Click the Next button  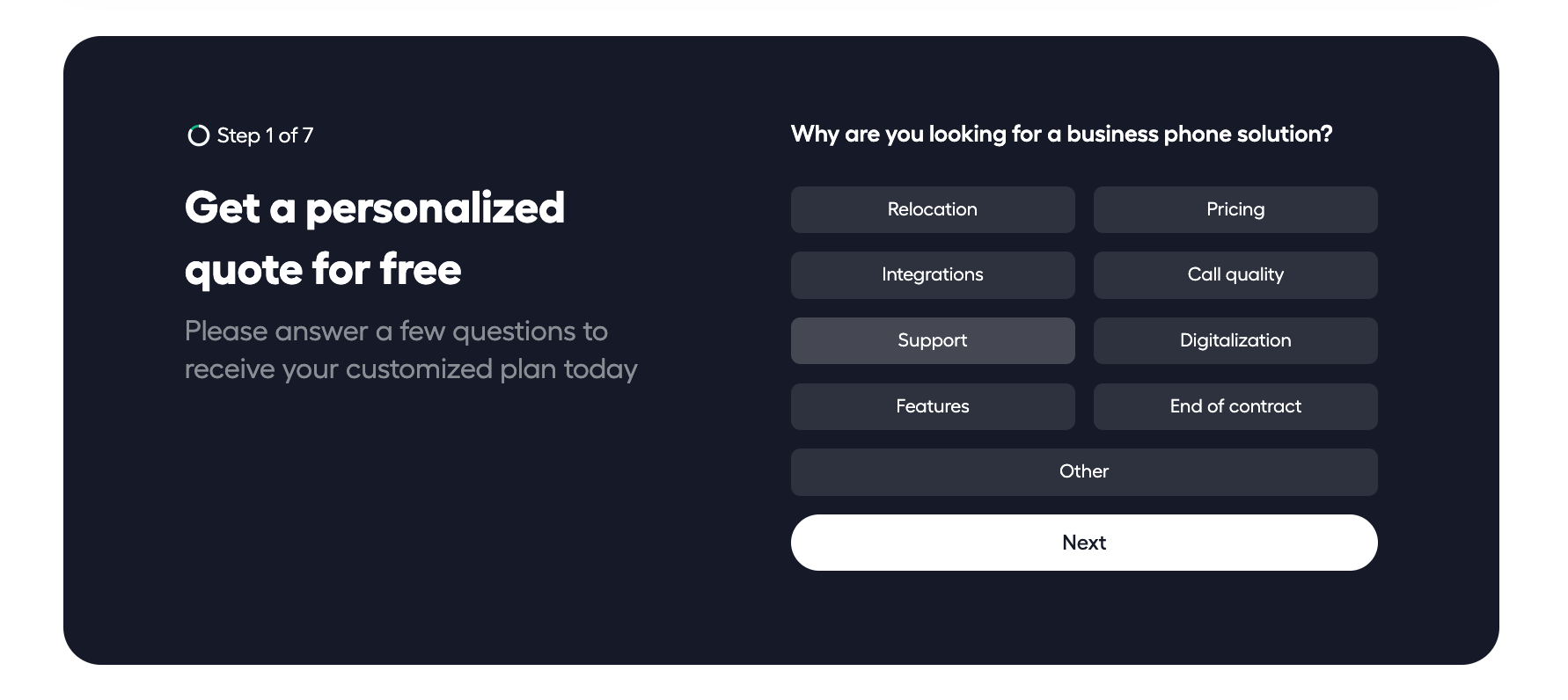tap(1083, 542)
